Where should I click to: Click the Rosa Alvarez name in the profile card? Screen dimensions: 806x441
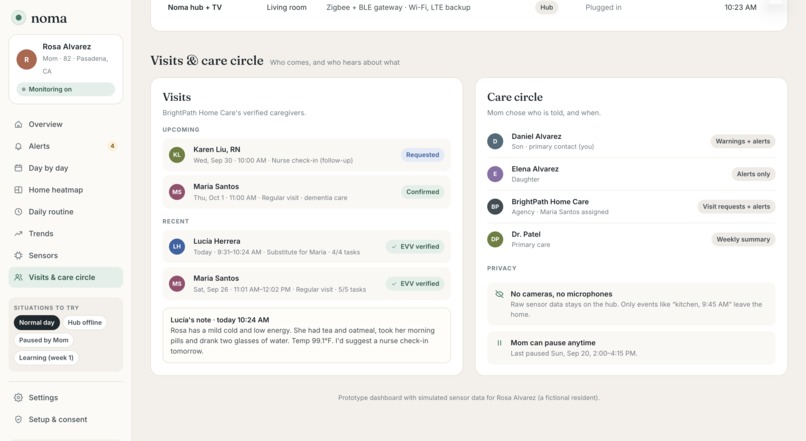pyautogui.click(x=67, y=47)
